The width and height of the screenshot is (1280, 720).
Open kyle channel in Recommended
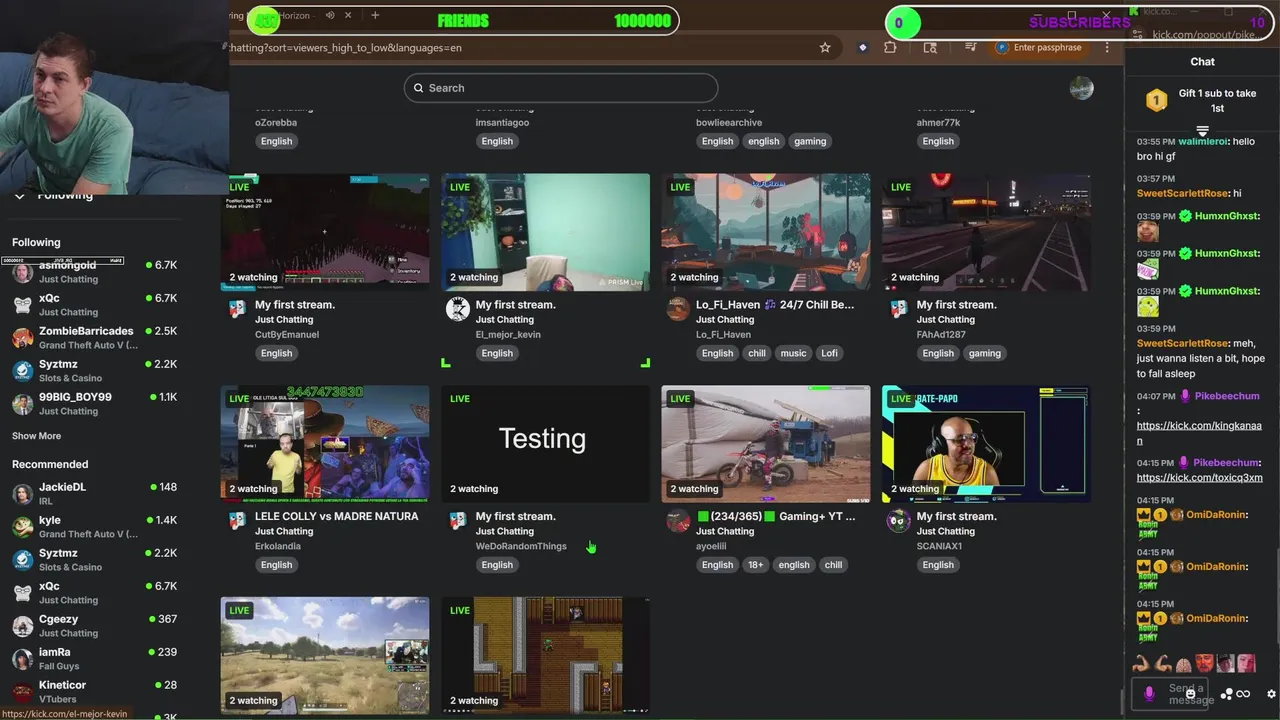pyautogui.click(x=94, y=526)
